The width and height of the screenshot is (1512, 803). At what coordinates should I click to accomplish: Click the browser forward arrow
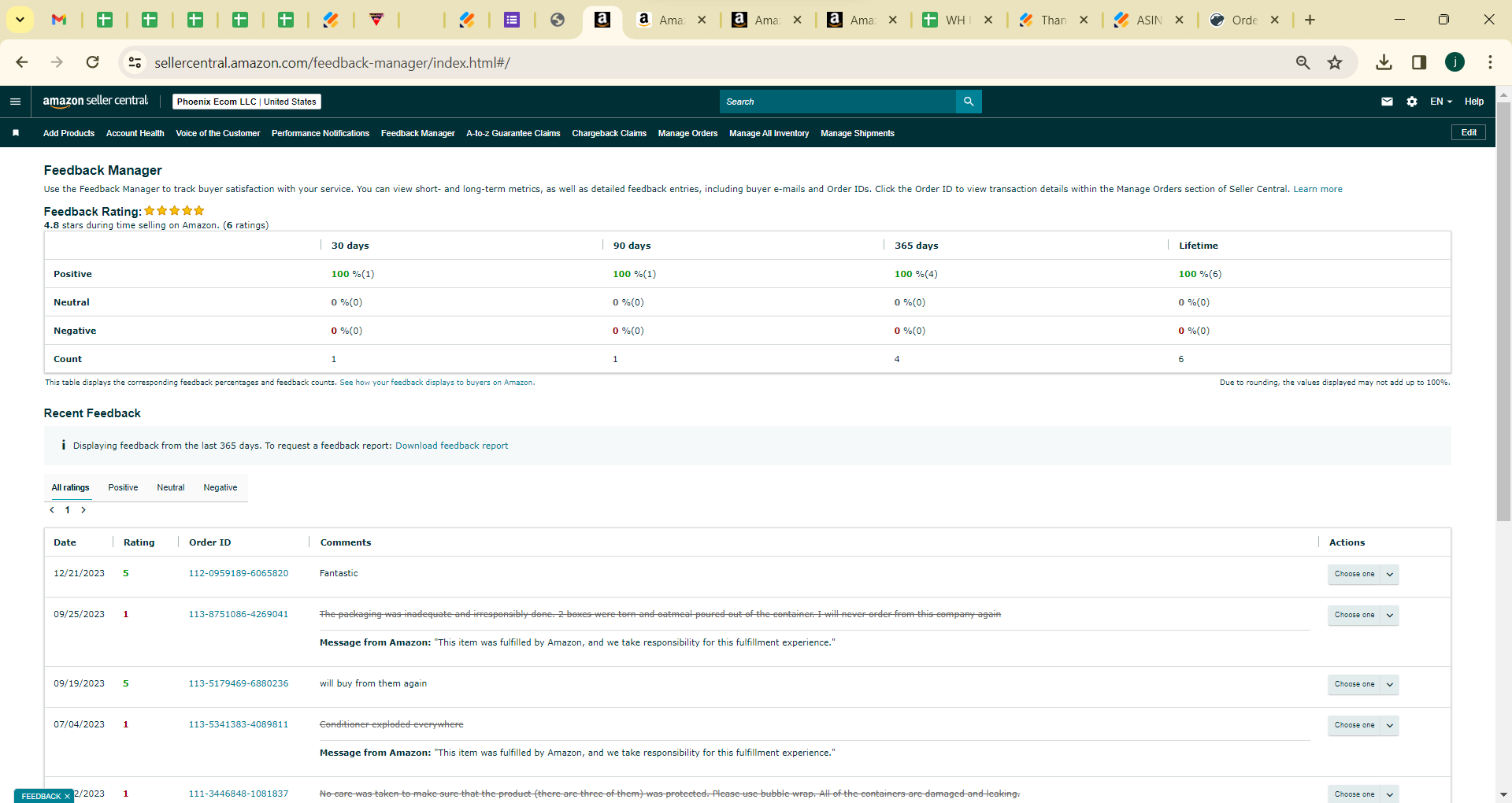(x=57, y=62)
